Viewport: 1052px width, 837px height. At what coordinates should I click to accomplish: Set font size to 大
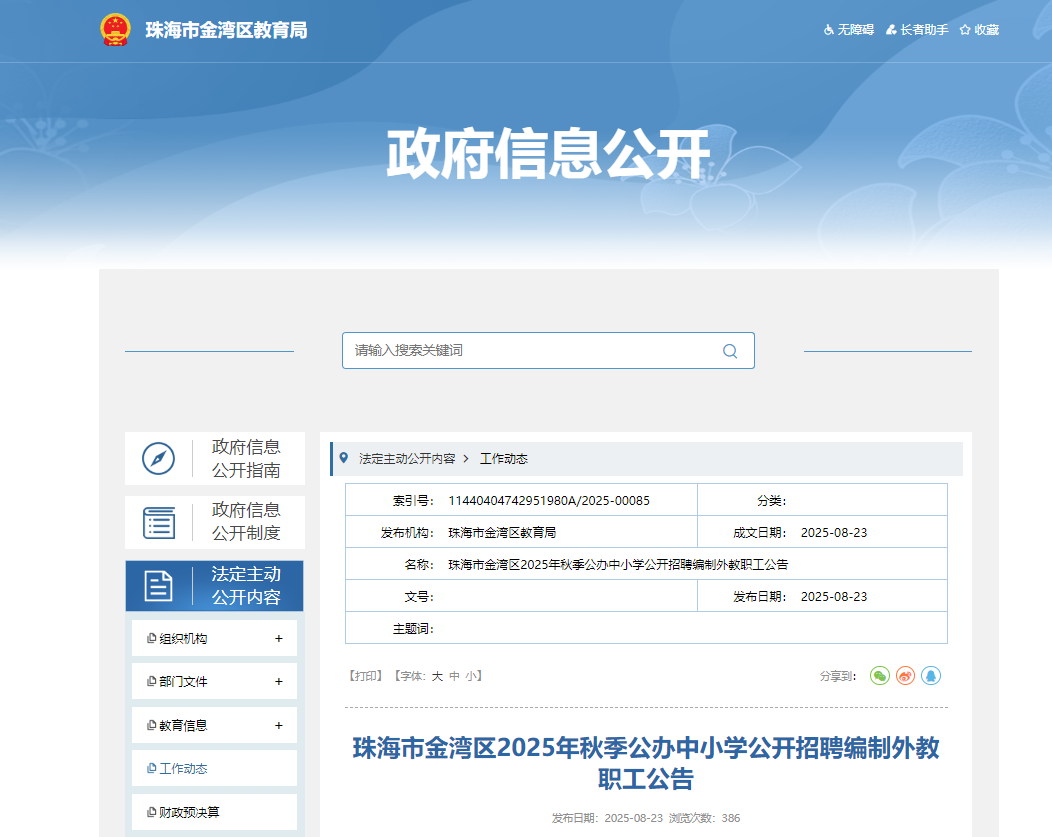[437, 676]
